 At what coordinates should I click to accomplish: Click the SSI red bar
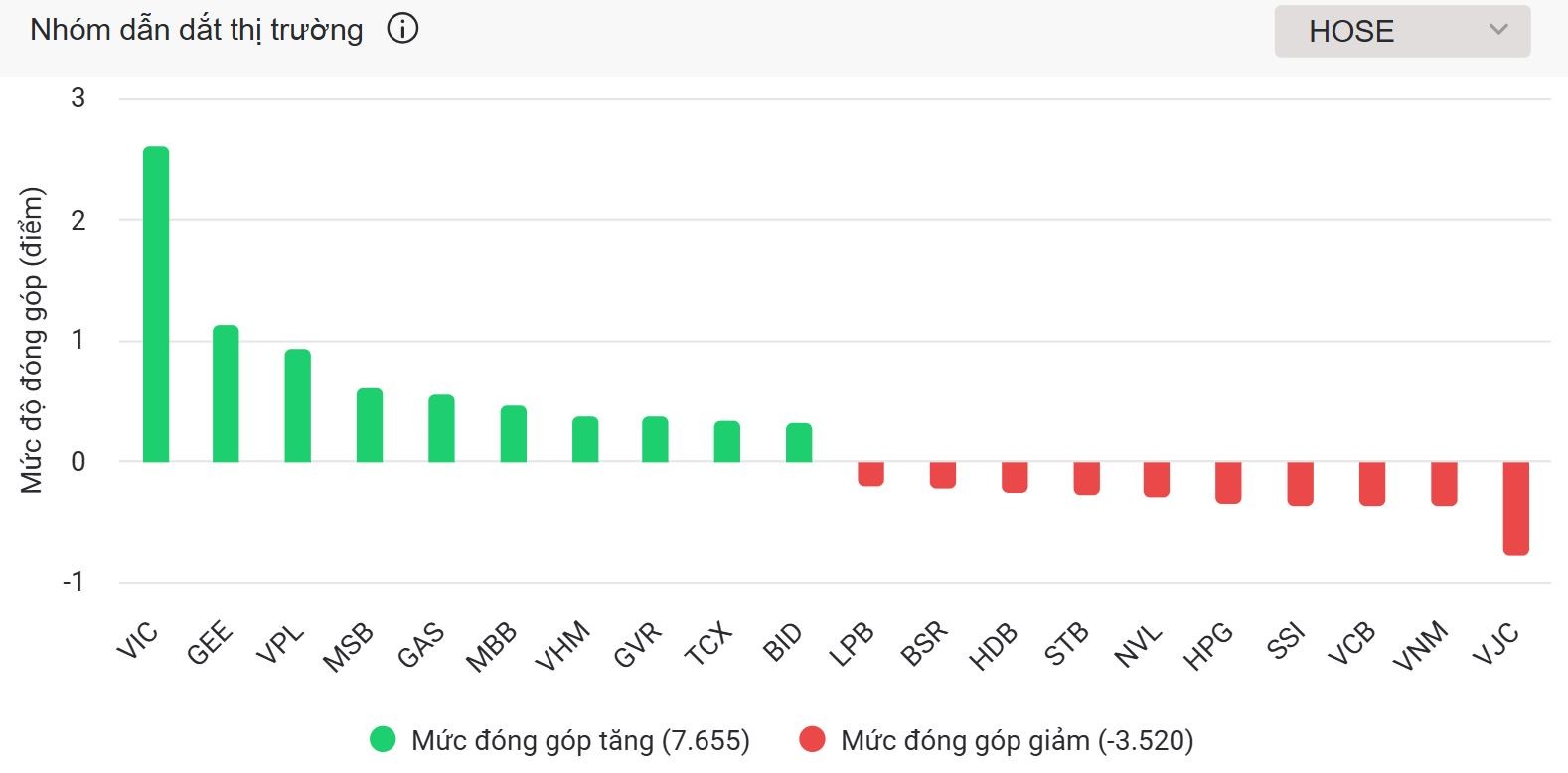coord(1300,483)
